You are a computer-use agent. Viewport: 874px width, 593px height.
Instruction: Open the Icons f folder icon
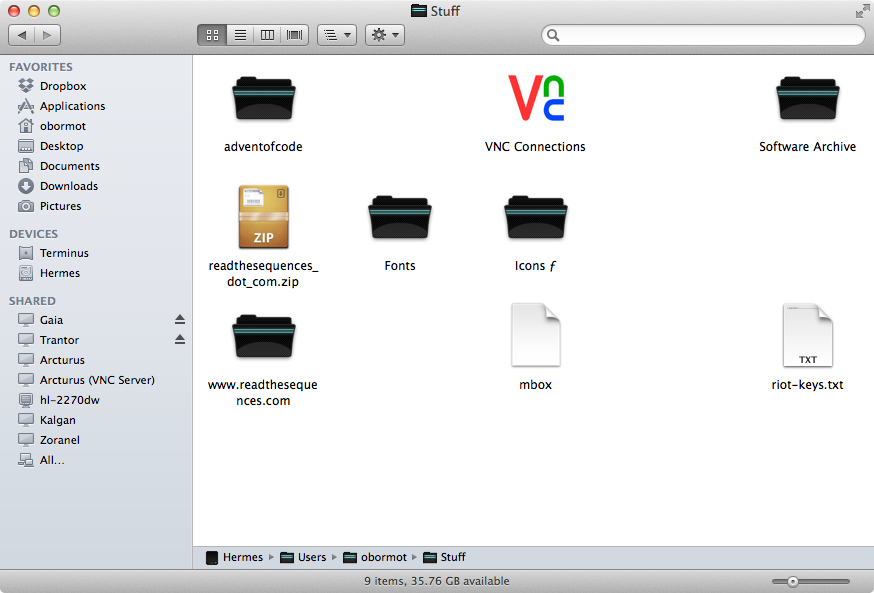[536, 217]
